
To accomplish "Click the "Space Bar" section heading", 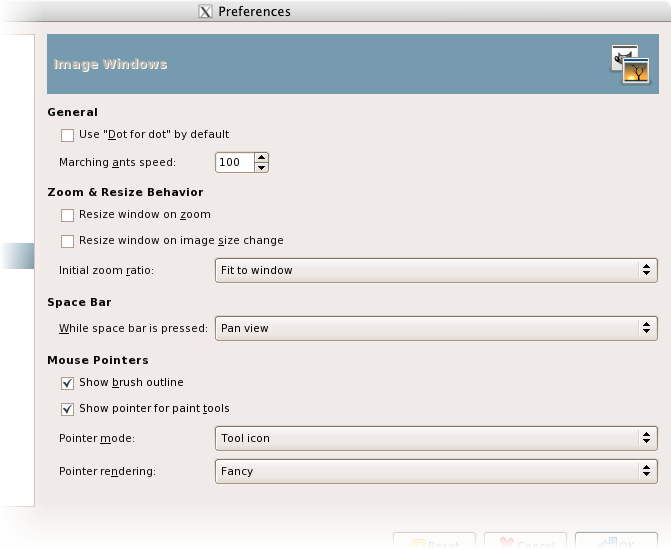I will (79, 303).
